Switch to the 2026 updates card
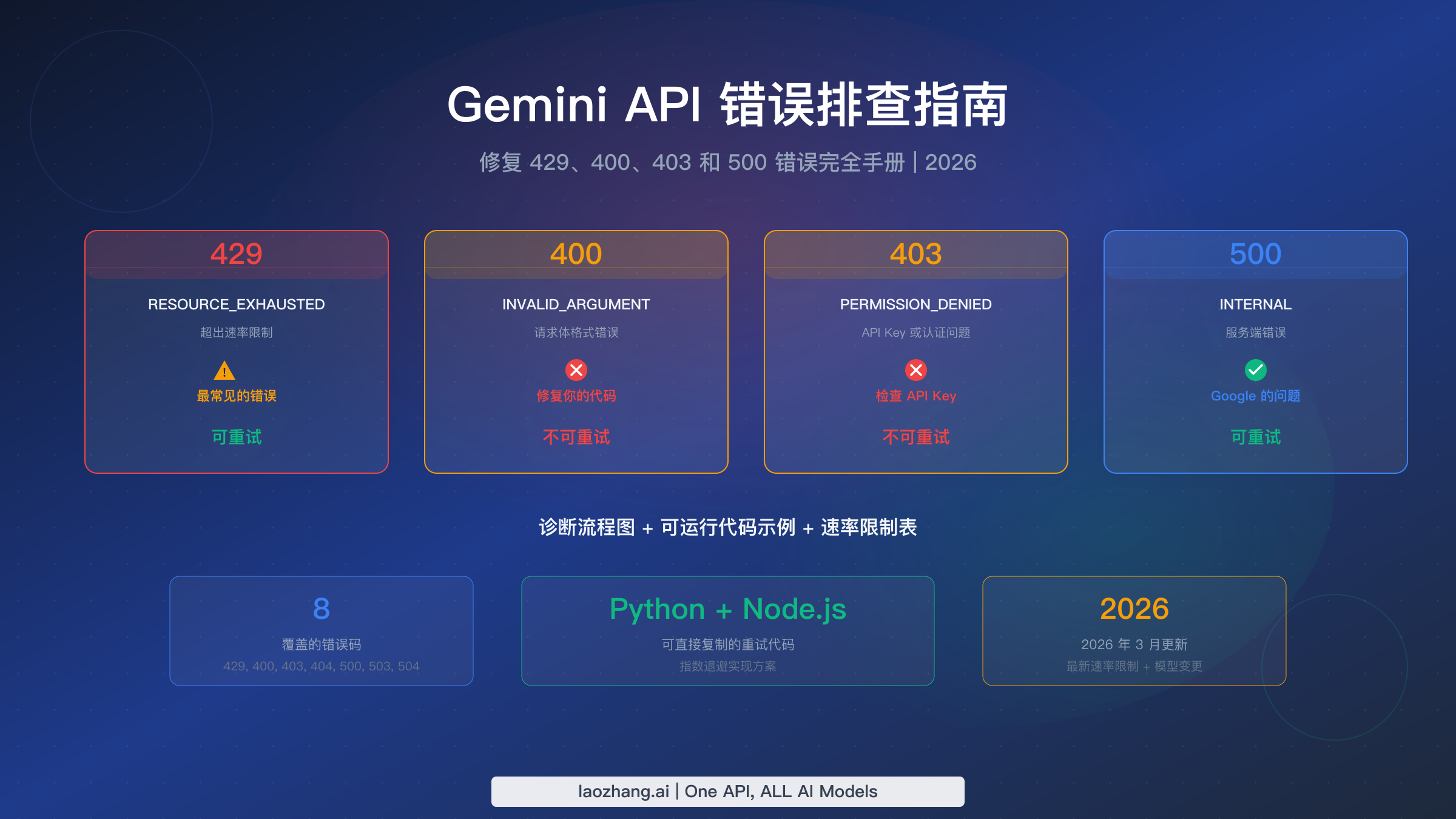1456x819 pixels. pos(1134,631)
